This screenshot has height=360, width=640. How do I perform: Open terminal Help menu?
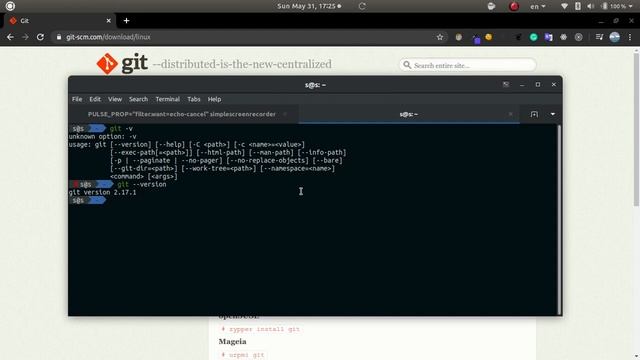coord(214,99)
